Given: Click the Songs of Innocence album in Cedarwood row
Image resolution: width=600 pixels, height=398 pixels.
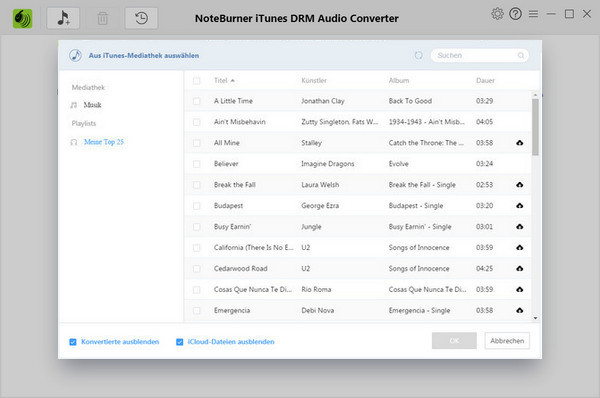Looking at the screenshot, I should click(419, 269).
